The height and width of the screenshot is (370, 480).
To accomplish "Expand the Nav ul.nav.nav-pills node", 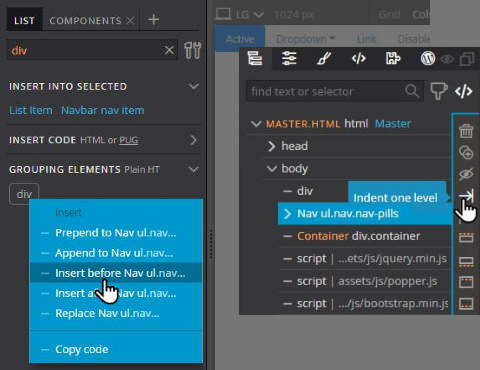I will [287, 214].
